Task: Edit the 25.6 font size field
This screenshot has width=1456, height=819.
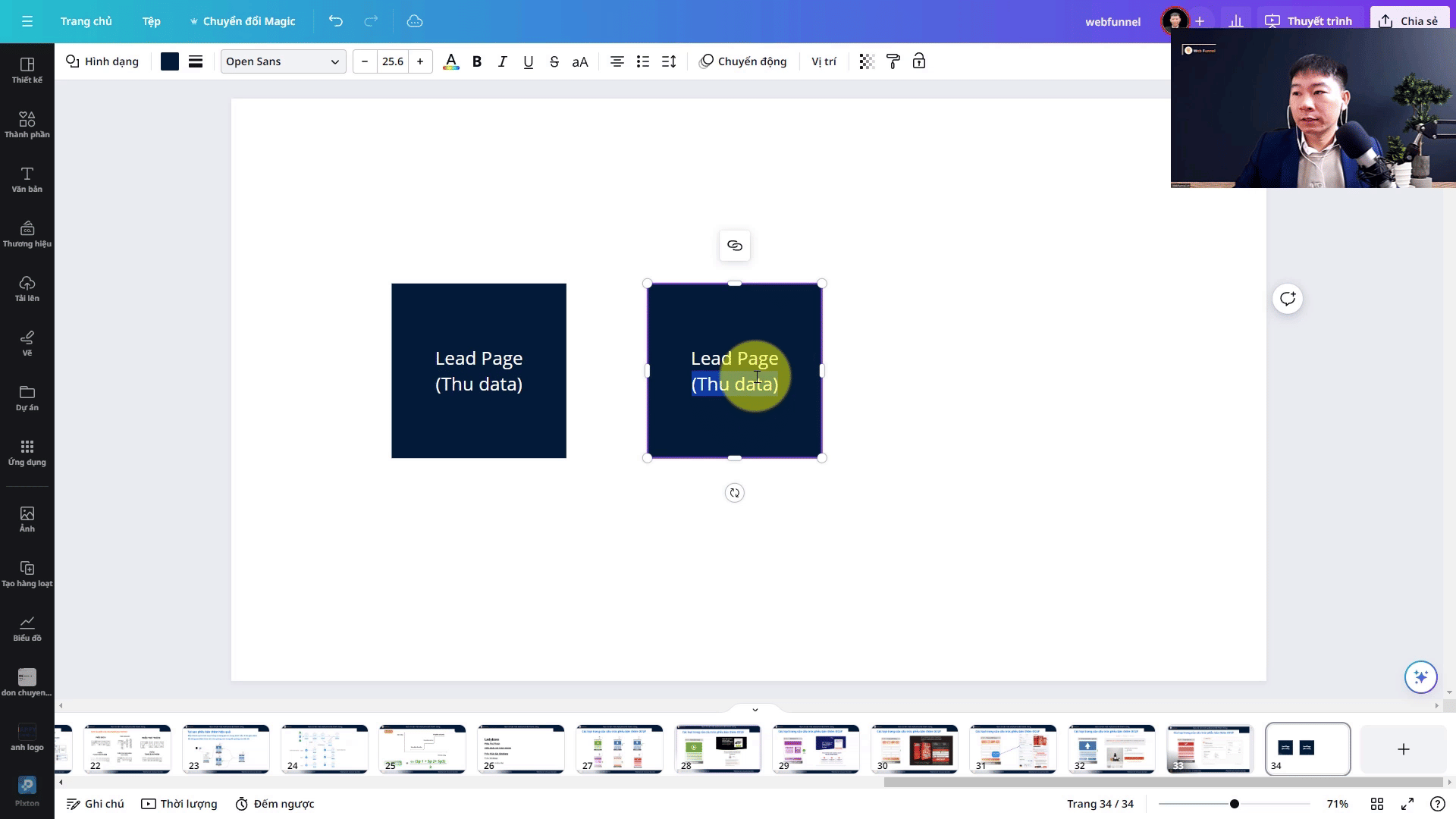Action: pyautogui.click(x=393, y=61)
